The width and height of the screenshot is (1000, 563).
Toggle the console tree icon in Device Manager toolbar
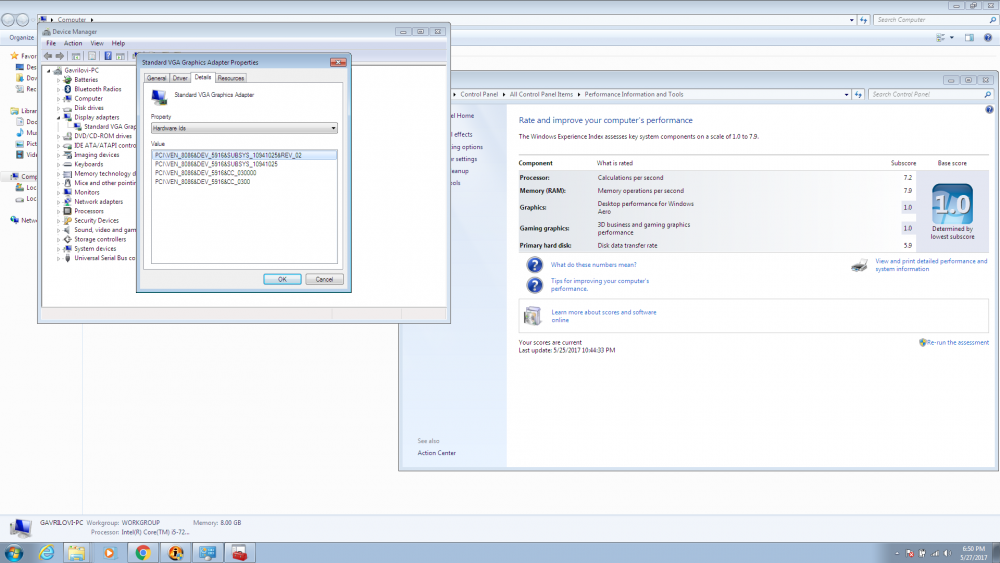click(x=76, y=56)
